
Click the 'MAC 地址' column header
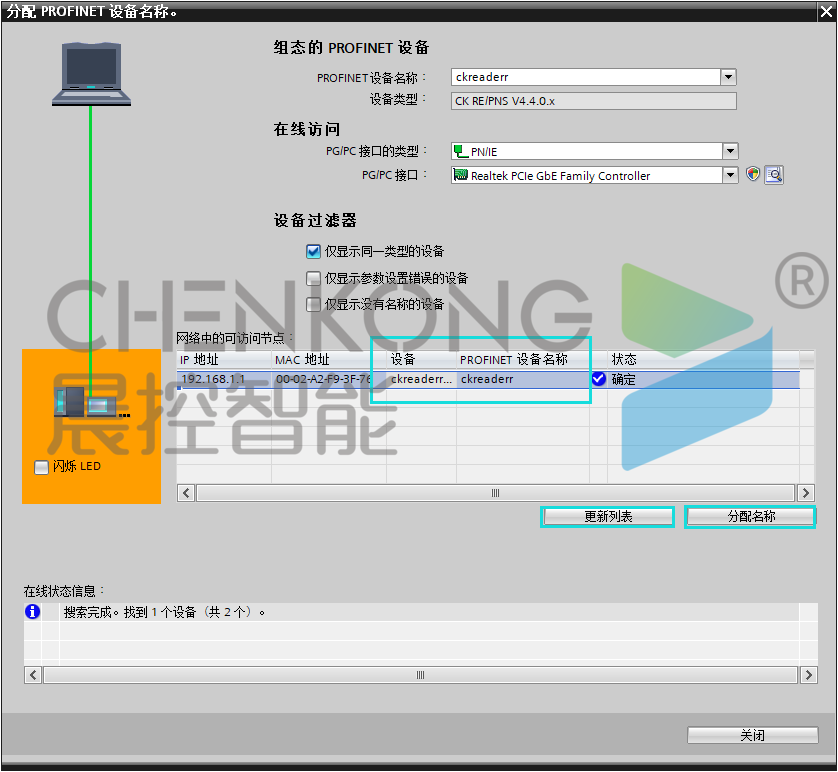(302, 359)
